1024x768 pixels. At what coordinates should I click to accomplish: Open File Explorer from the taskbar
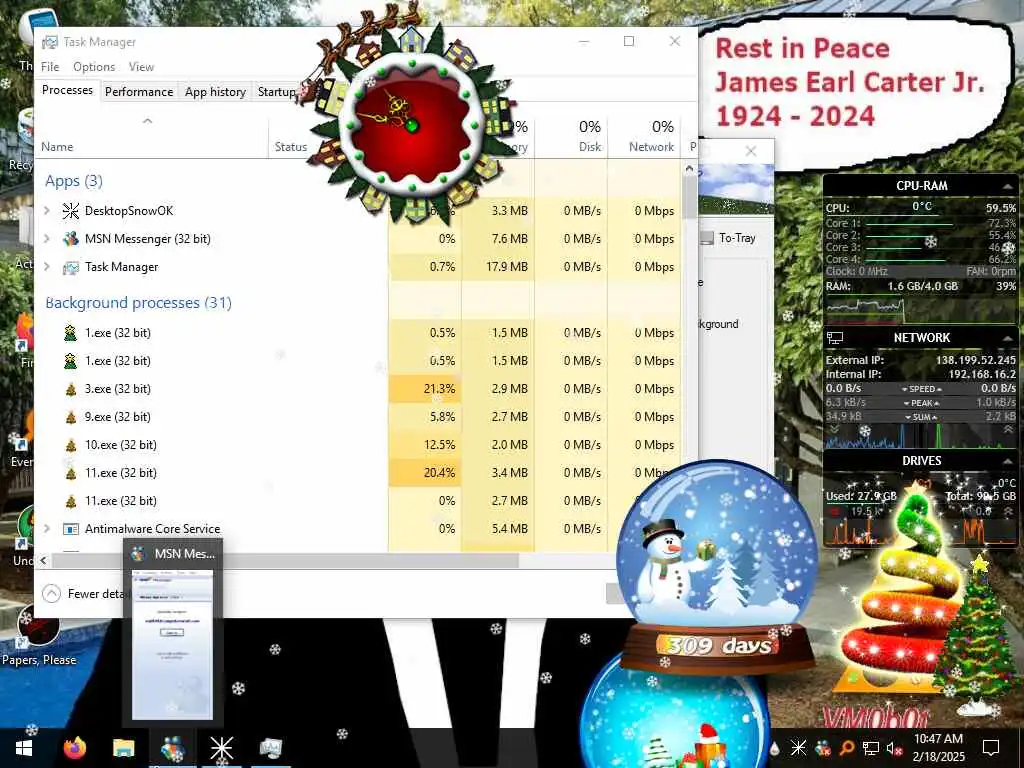(x=123, y=748)
